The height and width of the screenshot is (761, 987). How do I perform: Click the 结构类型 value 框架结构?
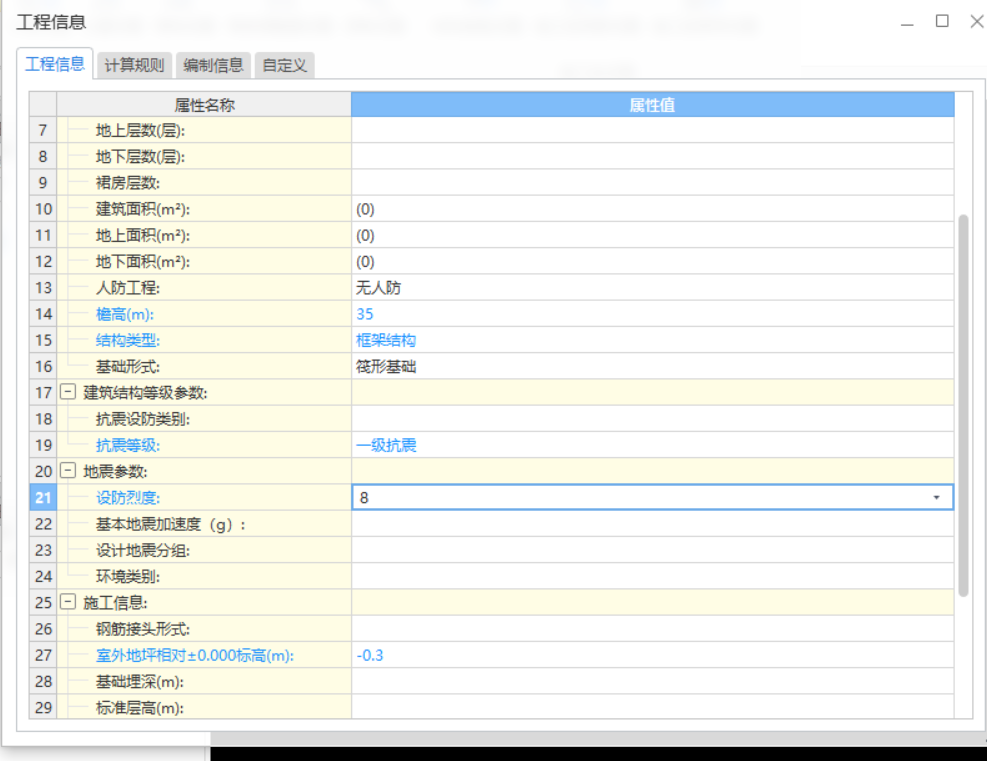click(x=386, y=341)
